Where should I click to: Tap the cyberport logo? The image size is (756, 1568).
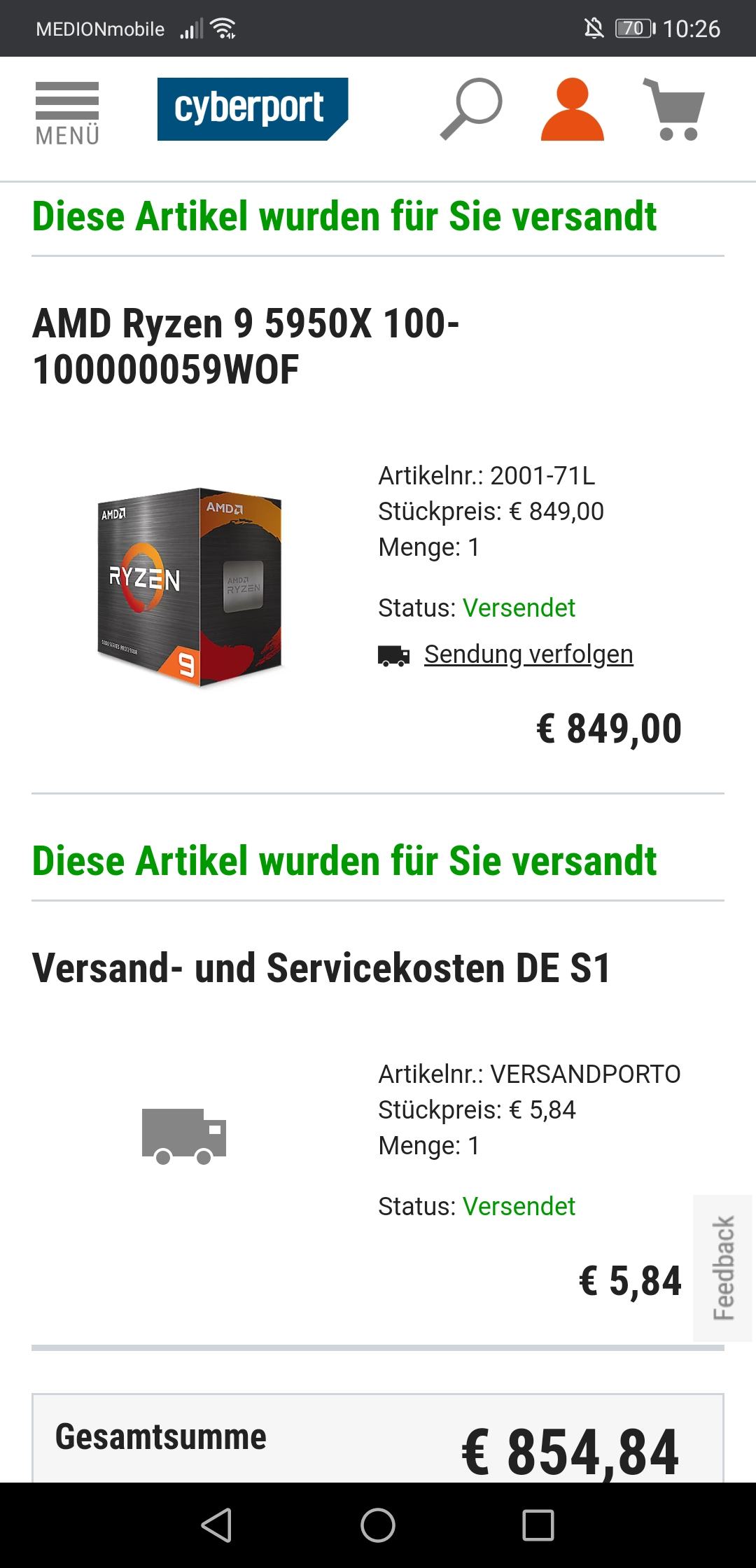coord(253,109)
